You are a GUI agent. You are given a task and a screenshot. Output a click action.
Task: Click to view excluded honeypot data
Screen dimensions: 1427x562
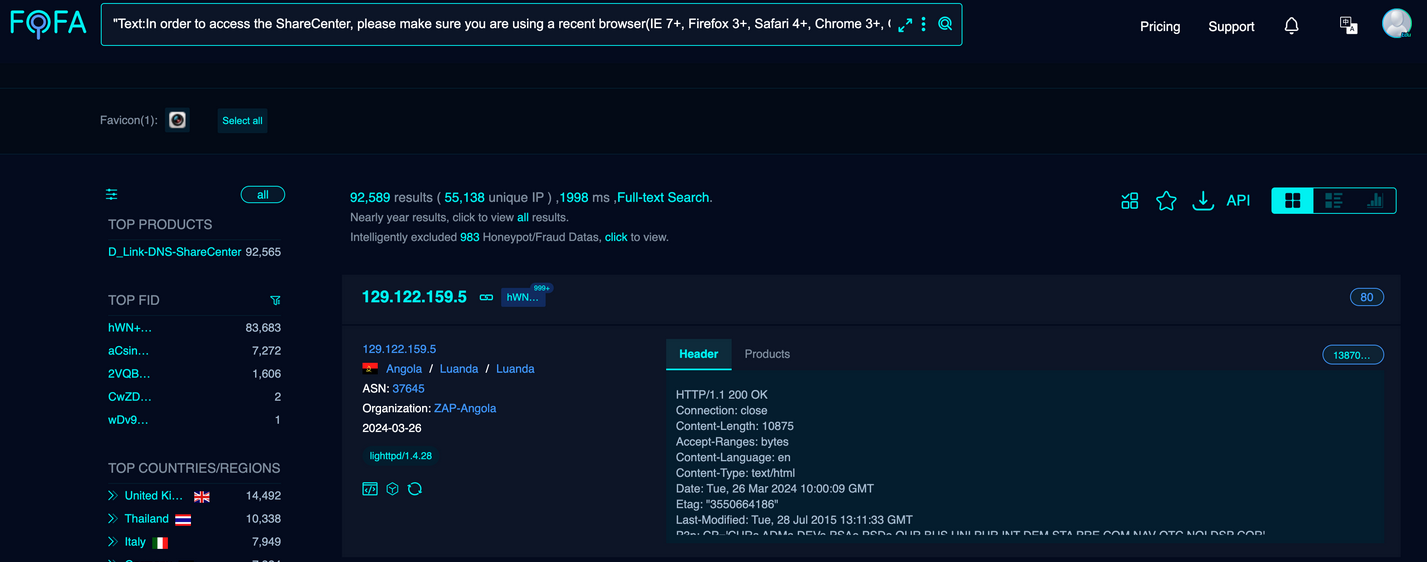[616, 237]
